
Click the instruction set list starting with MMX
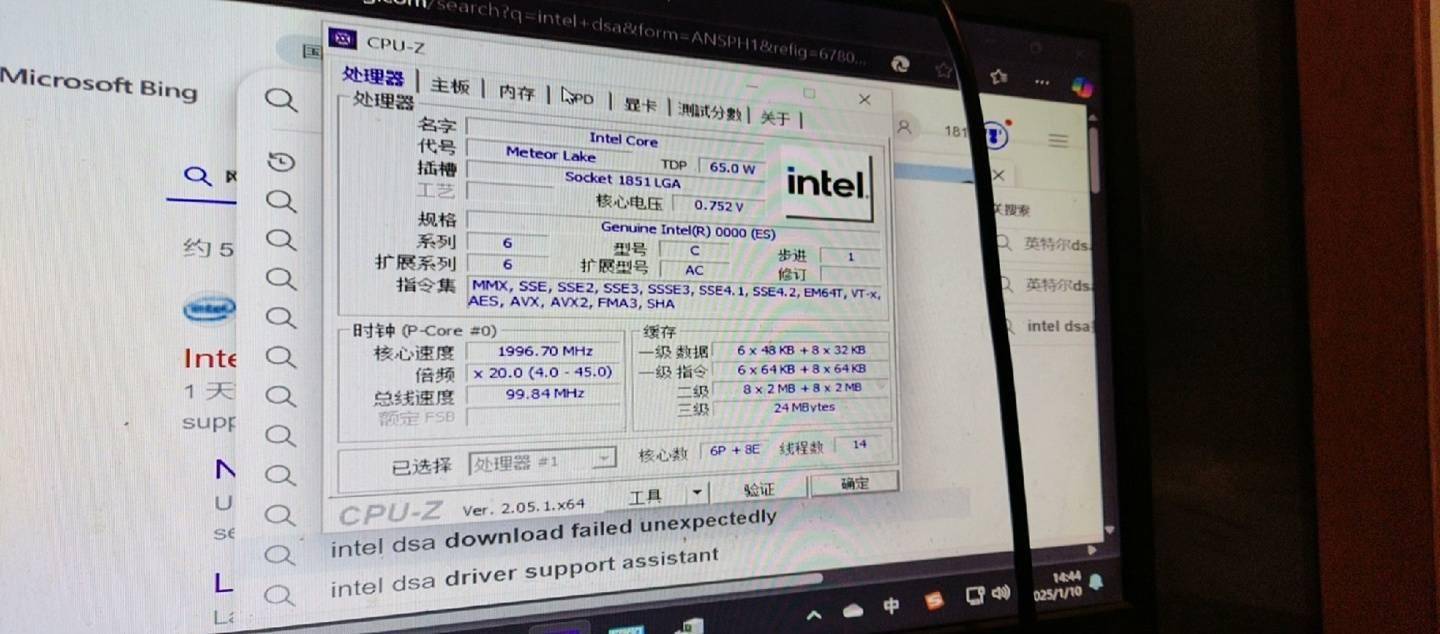(676, 295)
